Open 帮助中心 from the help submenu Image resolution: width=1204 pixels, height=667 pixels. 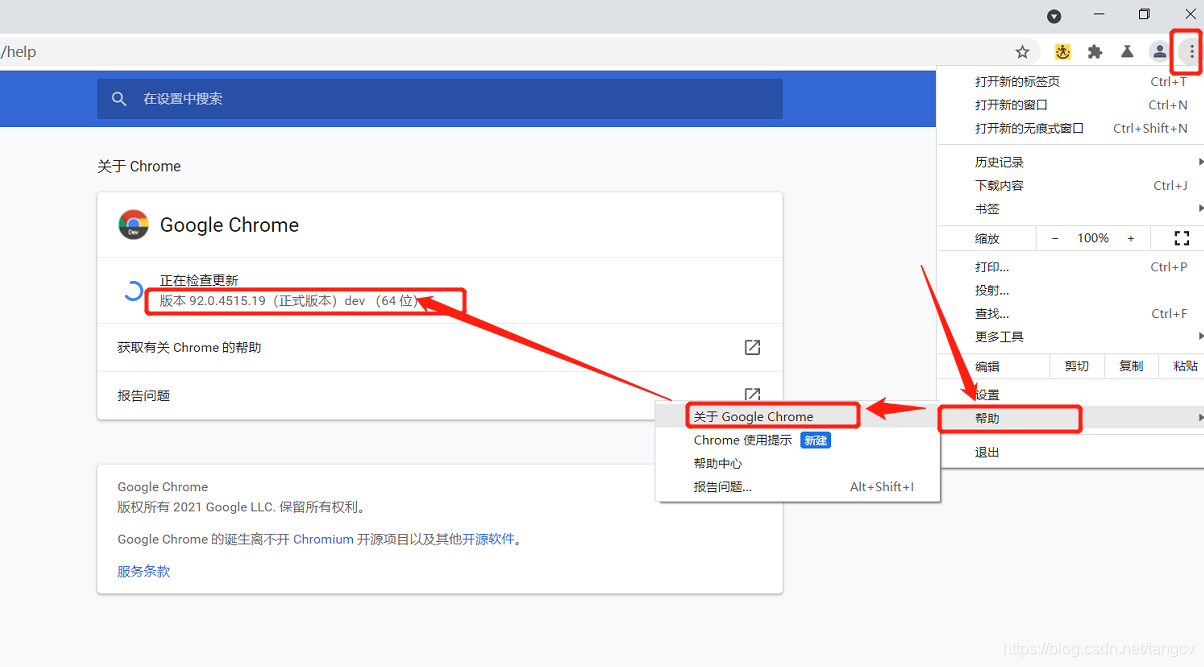point(797,464)
